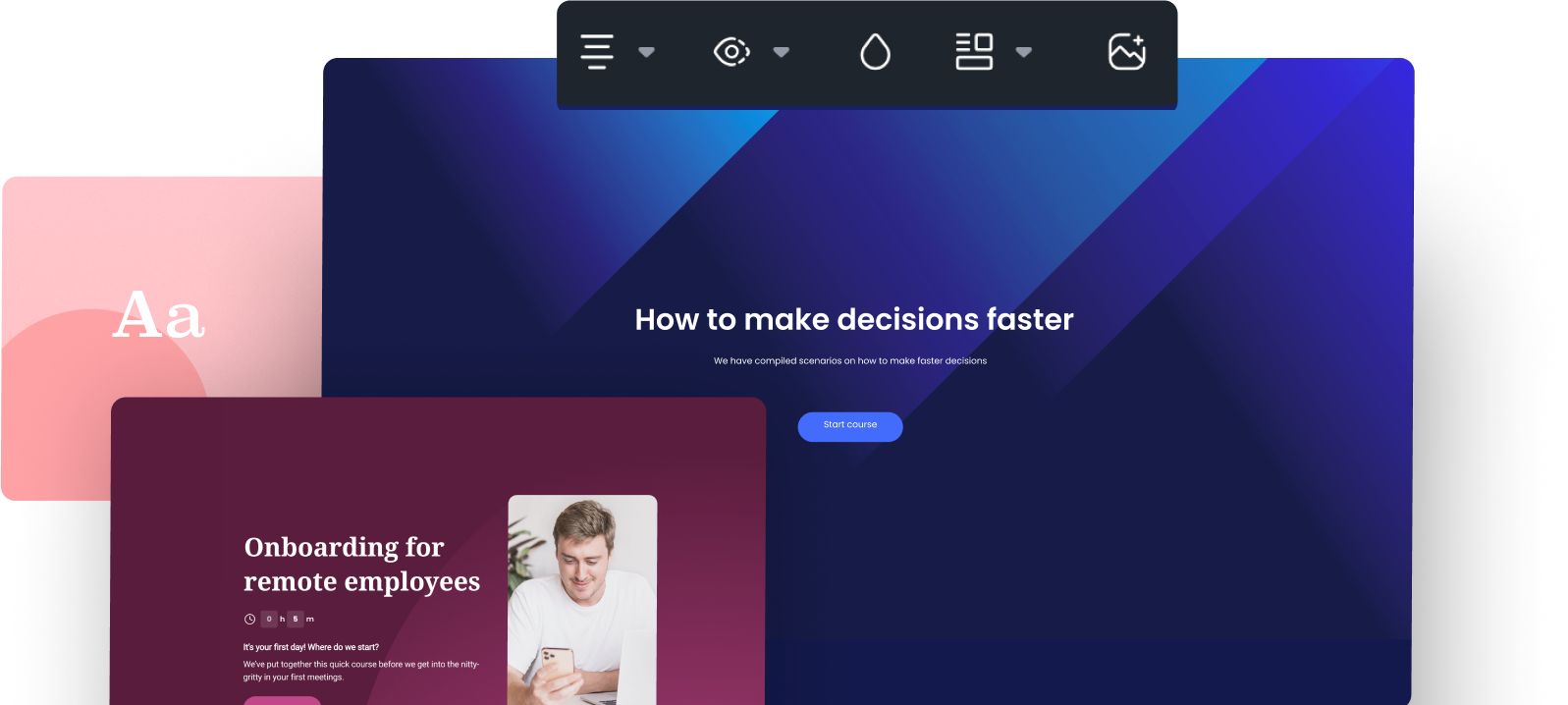Open the layout dropdown arrow

click(x=1024, y=52)
